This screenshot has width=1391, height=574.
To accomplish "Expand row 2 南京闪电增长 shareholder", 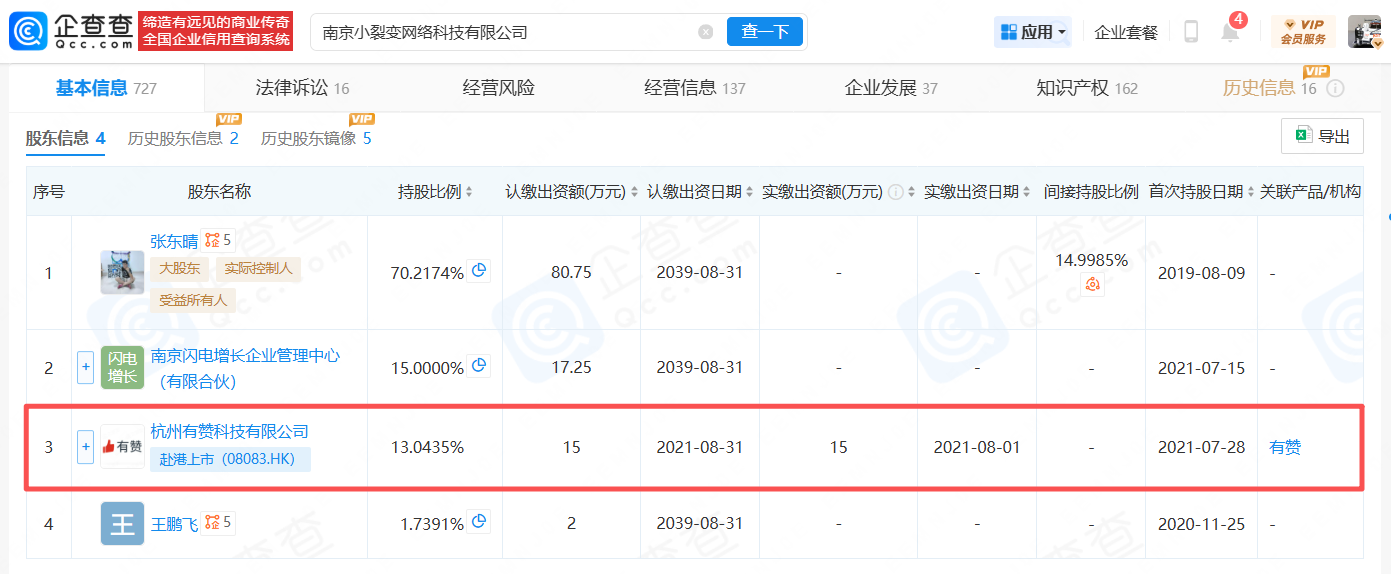I will 85,368.
